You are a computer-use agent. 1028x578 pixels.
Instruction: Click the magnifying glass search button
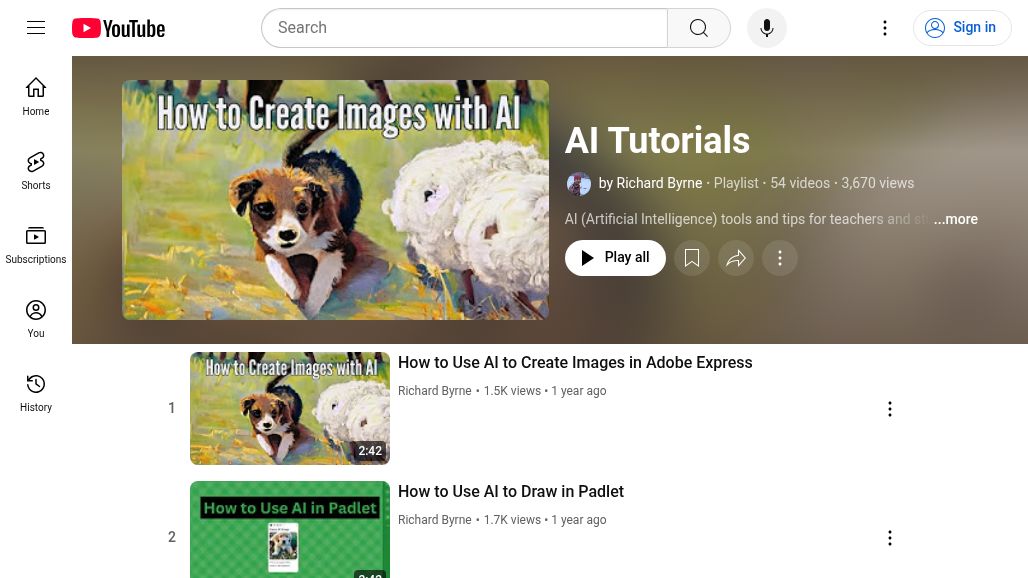tap(699, 28)
